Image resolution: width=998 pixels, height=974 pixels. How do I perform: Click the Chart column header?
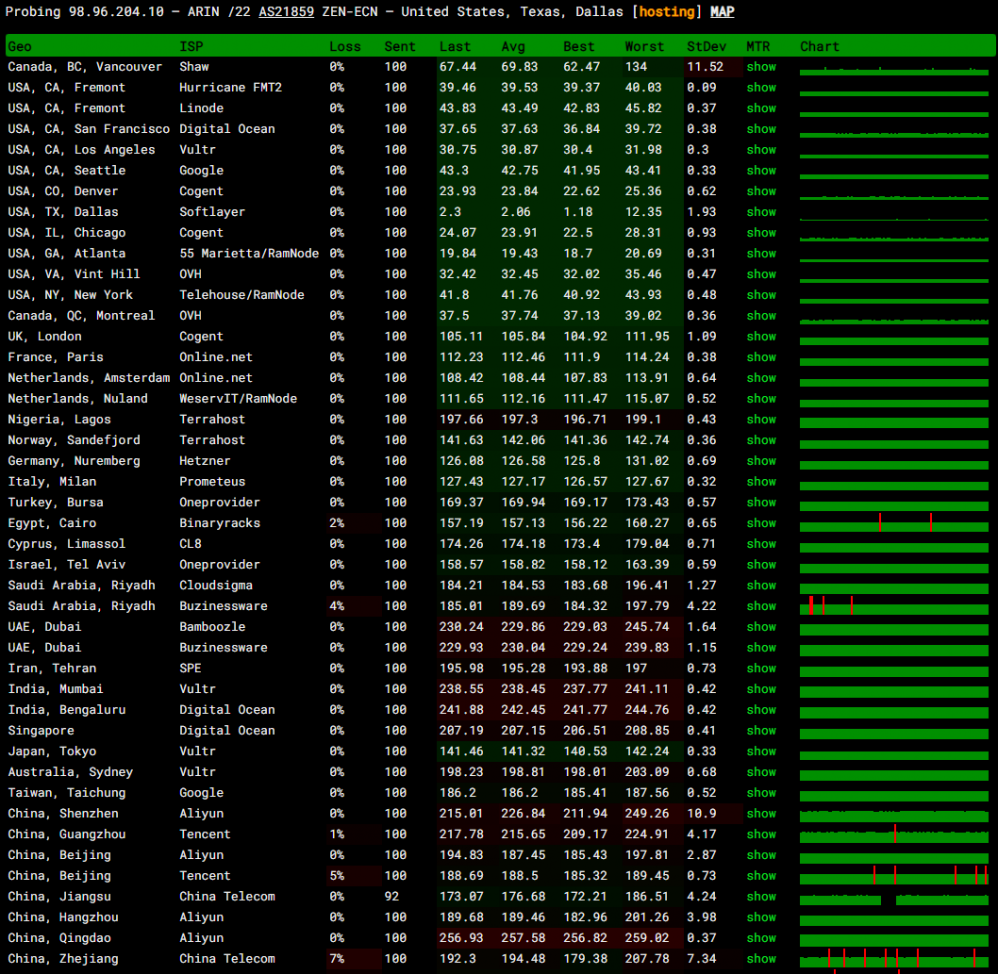click(x=820, y=46)
